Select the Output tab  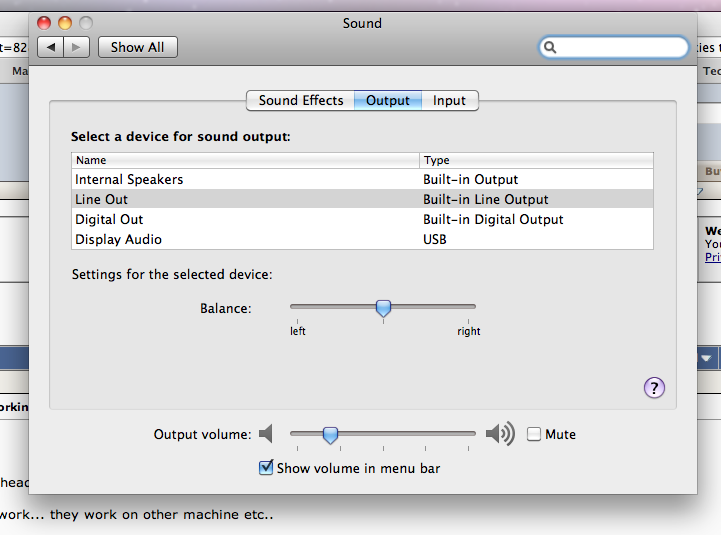coord(388,100)
